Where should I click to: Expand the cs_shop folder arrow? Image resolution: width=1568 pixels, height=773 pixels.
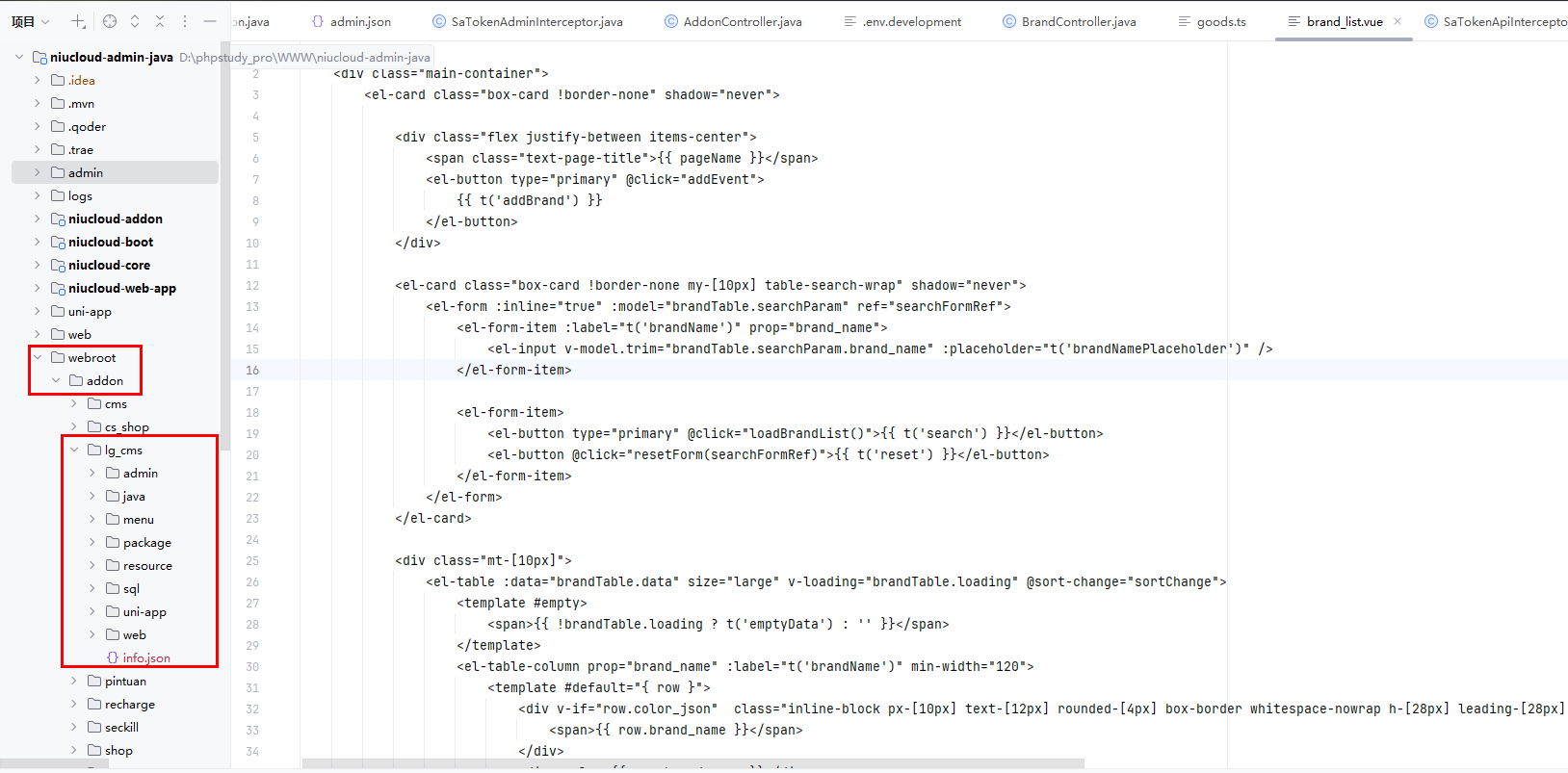[x=74, y=427]
